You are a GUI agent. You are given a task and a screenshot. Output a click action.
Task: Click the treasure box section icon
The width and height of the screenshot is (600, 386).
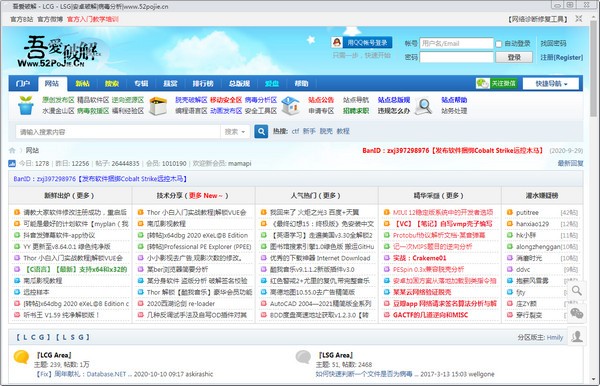click(x=158, y=106)
